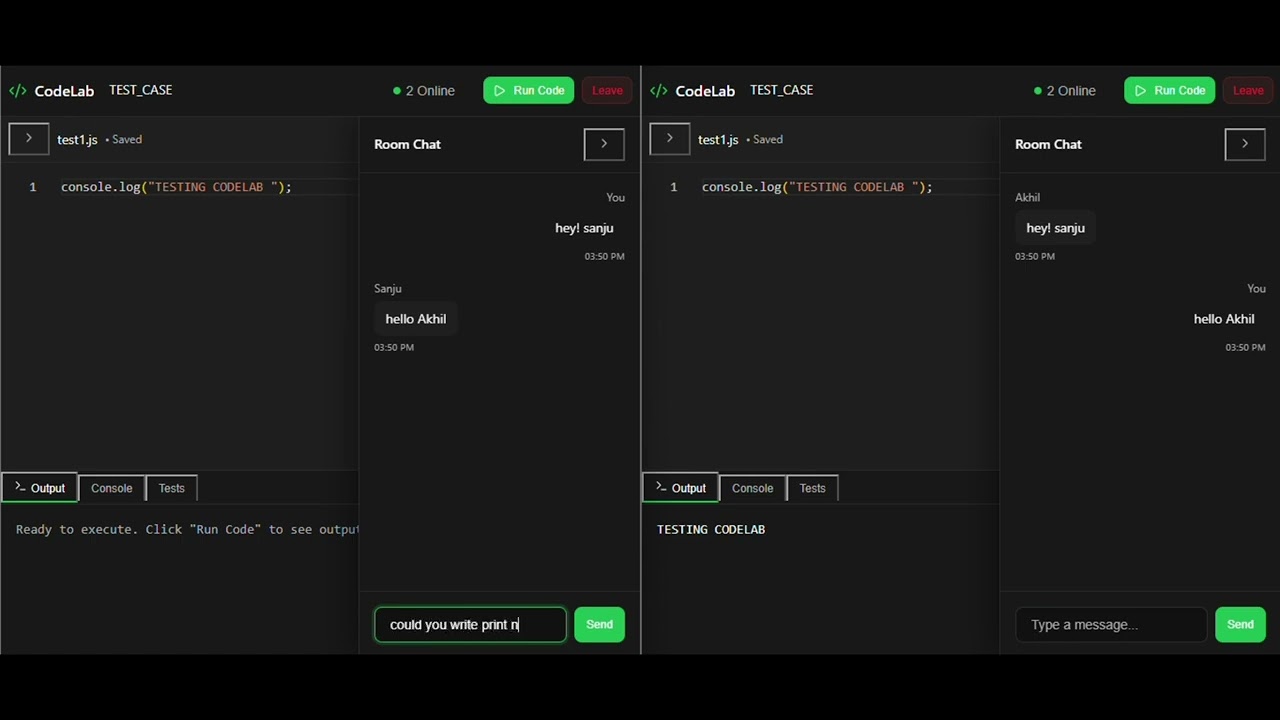Click the CodeLab logo icon in right window

click(659, 91)
